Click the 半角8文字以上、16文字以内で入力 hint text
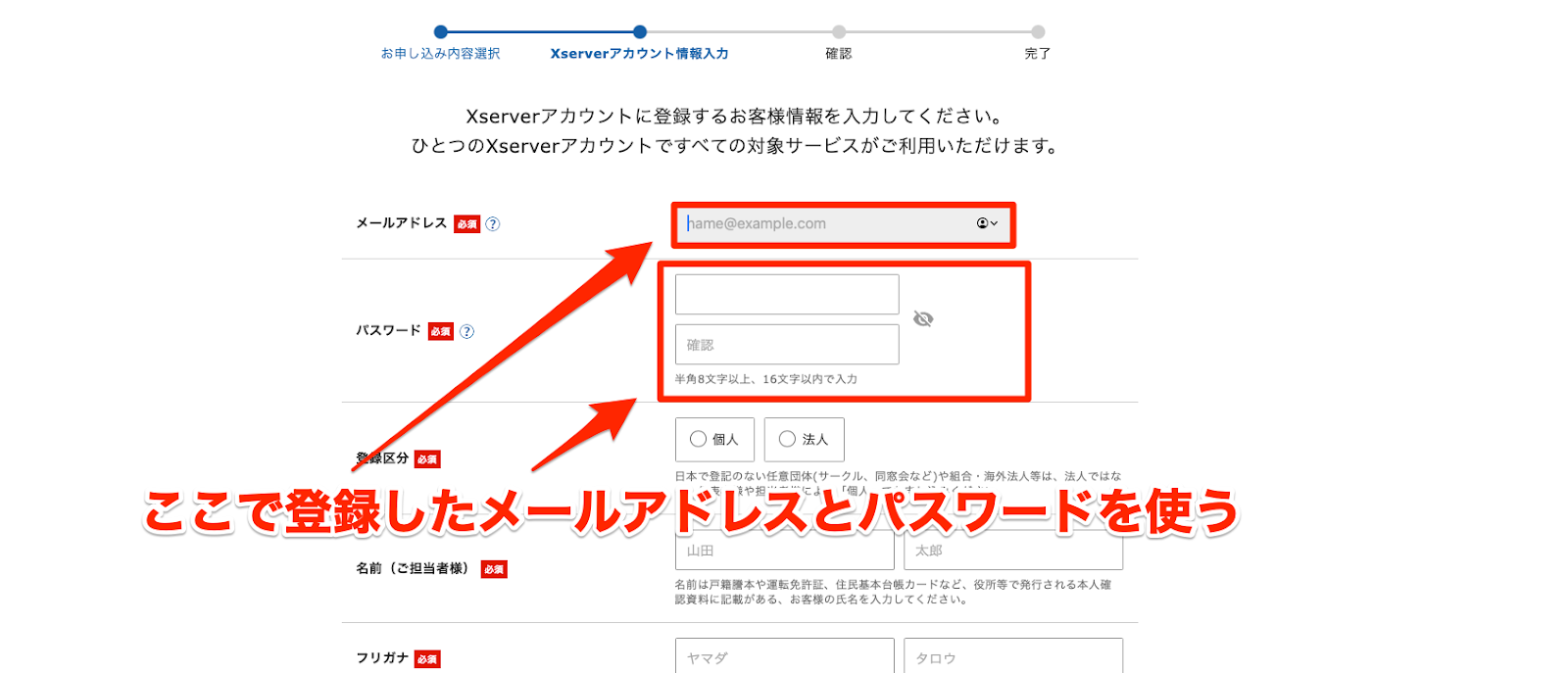Viewport: 1568px width, 673px height. (766, 379)
